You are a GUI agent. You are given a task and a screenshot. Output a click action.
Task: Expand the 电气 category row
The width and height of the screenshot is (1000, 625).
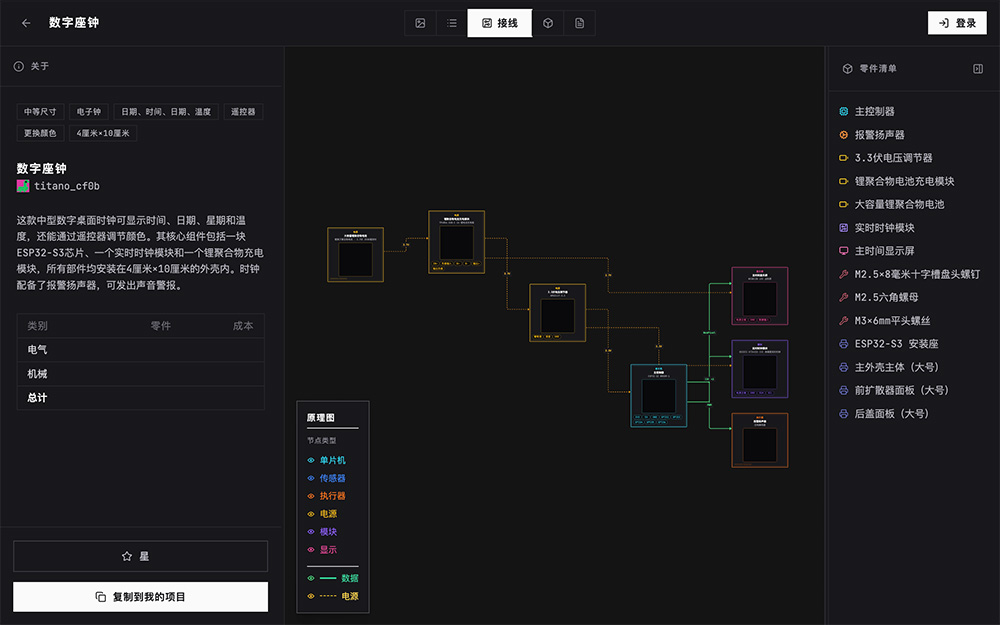coord(140,351)
